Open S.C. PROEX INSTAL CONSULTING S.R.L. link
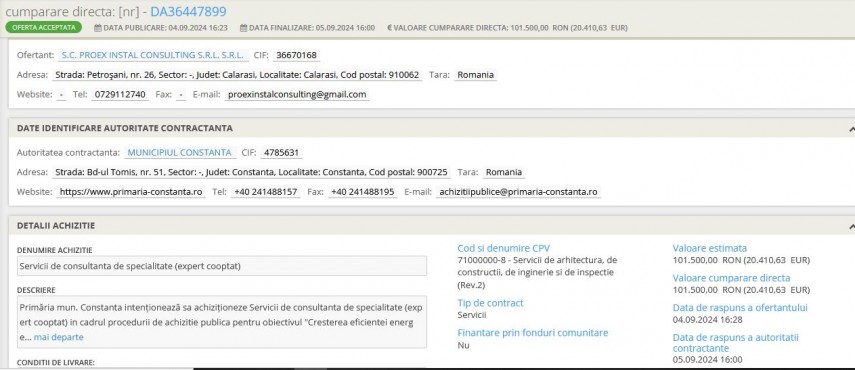 pyautogui.click(x=153, y=55)
